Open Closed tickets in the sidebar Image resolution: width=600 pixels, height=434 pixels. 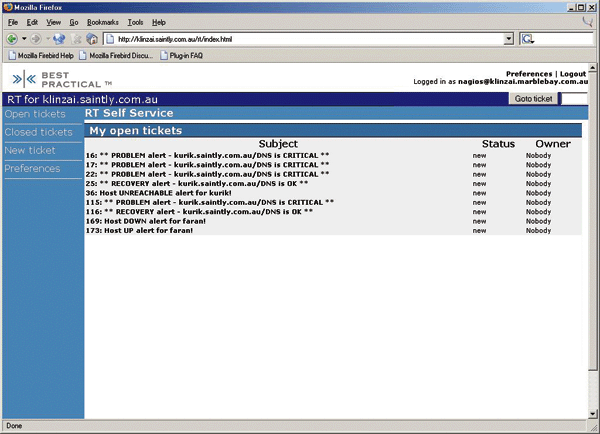point(38,132)
